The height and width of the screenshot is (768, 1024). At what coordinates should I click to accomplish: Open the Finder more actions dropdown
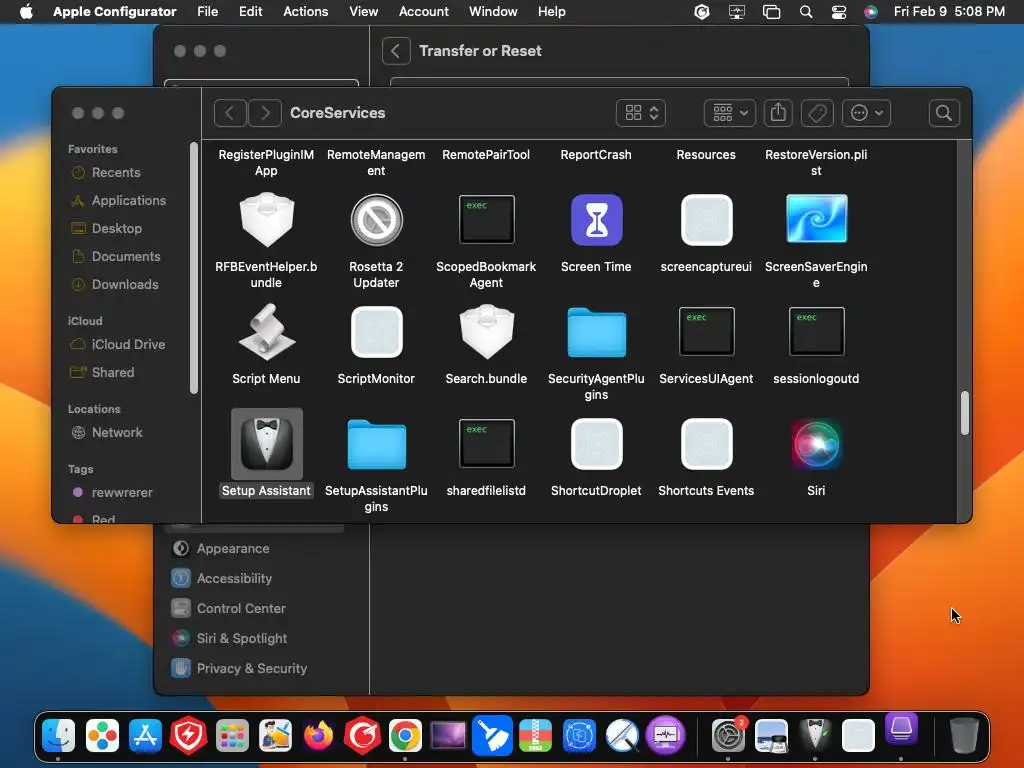[866, 113]
